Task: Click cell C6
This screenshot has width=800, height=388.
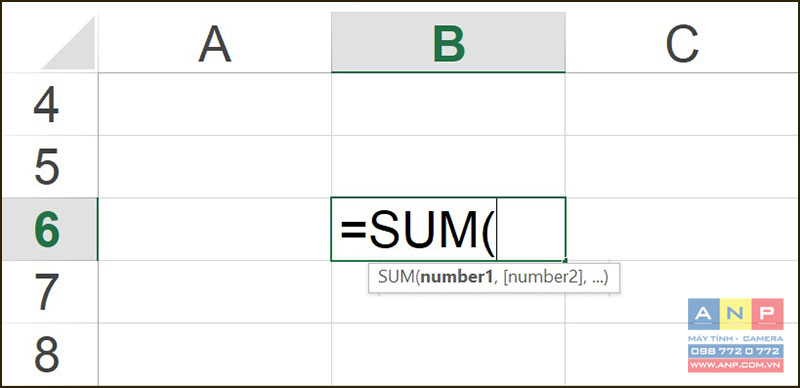Action: pyautogui.click(x=682, y=229)
